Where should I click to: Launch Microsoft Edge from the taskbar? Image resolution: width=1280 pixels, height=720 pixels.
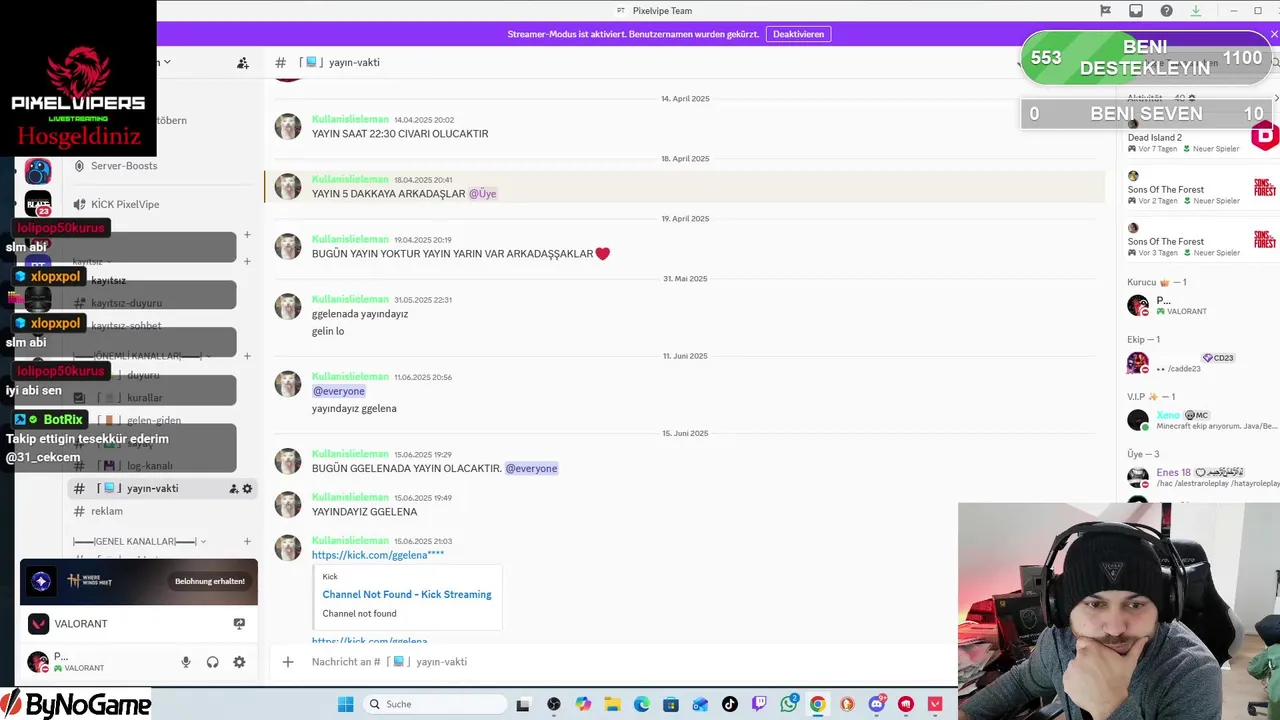click(x=642, y=704)
